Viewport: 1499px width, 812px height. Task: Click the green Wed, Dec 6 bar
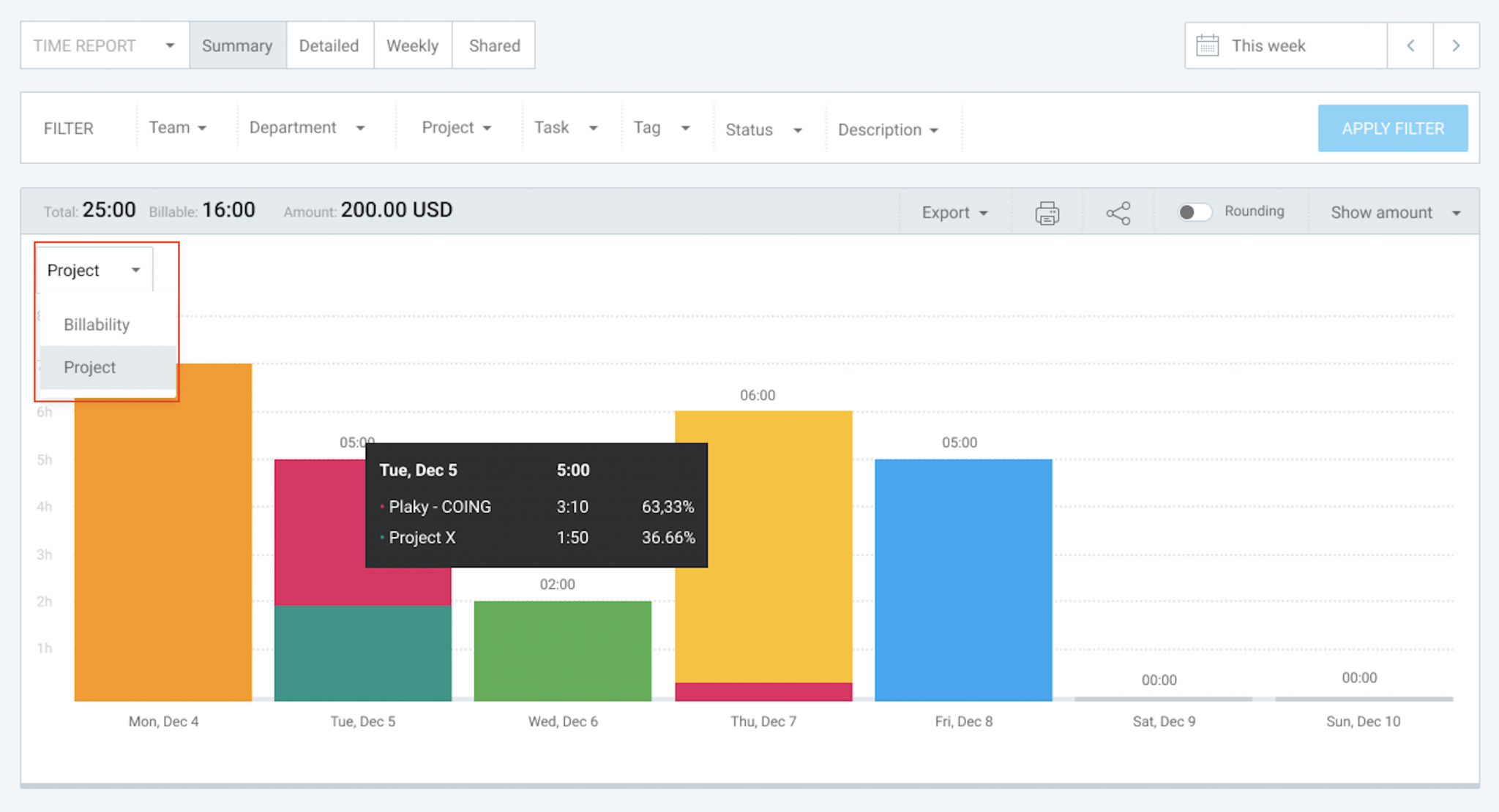click(562, 650)
